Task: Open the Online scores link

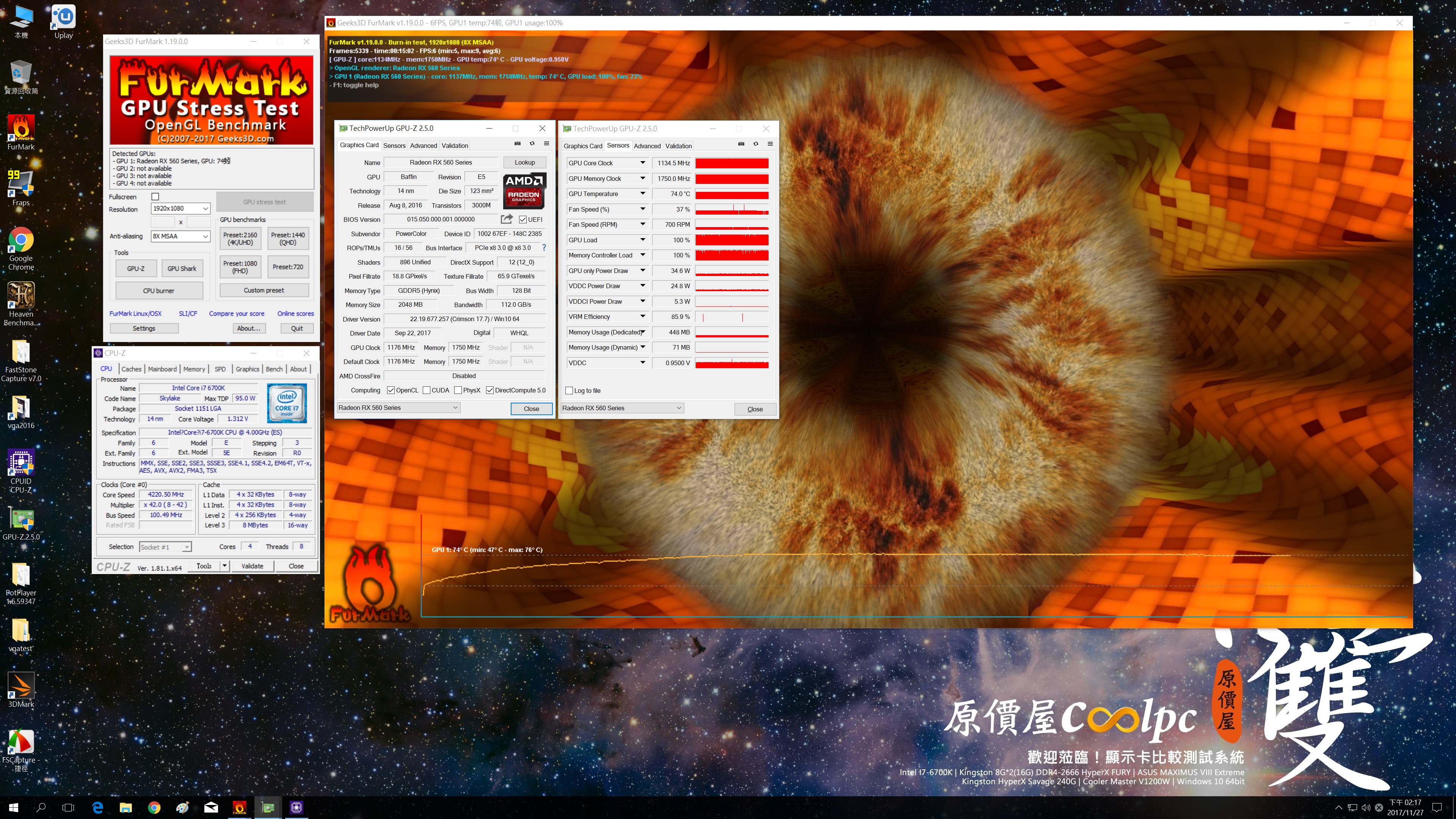Action: click(296, 314)
